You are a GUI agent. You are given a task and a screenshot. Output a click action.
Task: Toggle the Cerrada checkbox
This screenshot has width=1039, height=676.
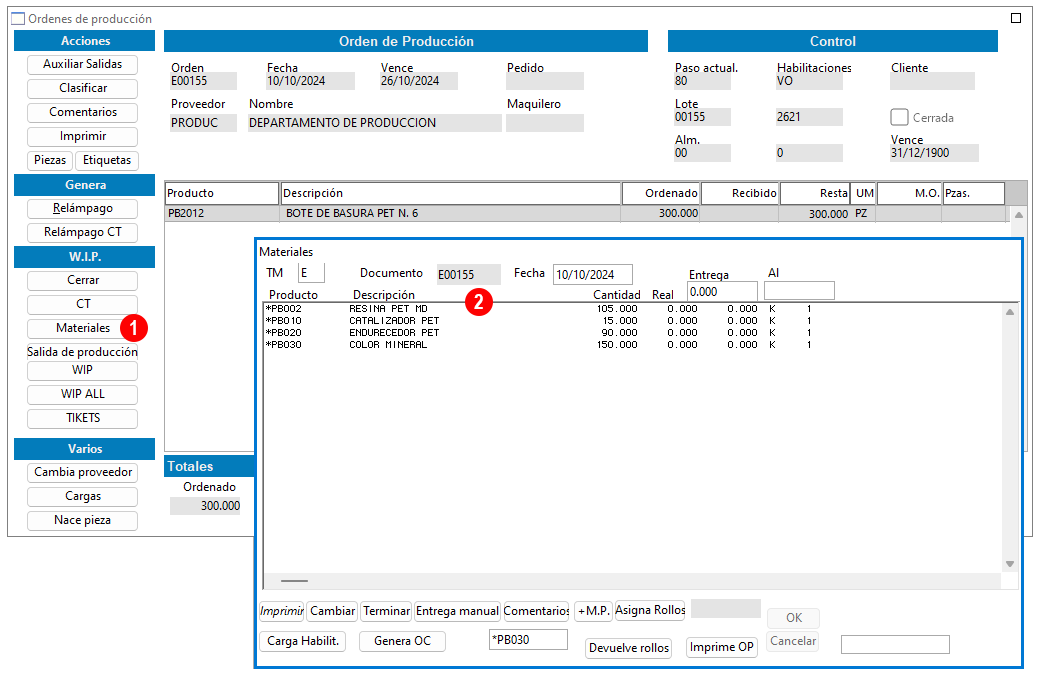coord(899,117)
